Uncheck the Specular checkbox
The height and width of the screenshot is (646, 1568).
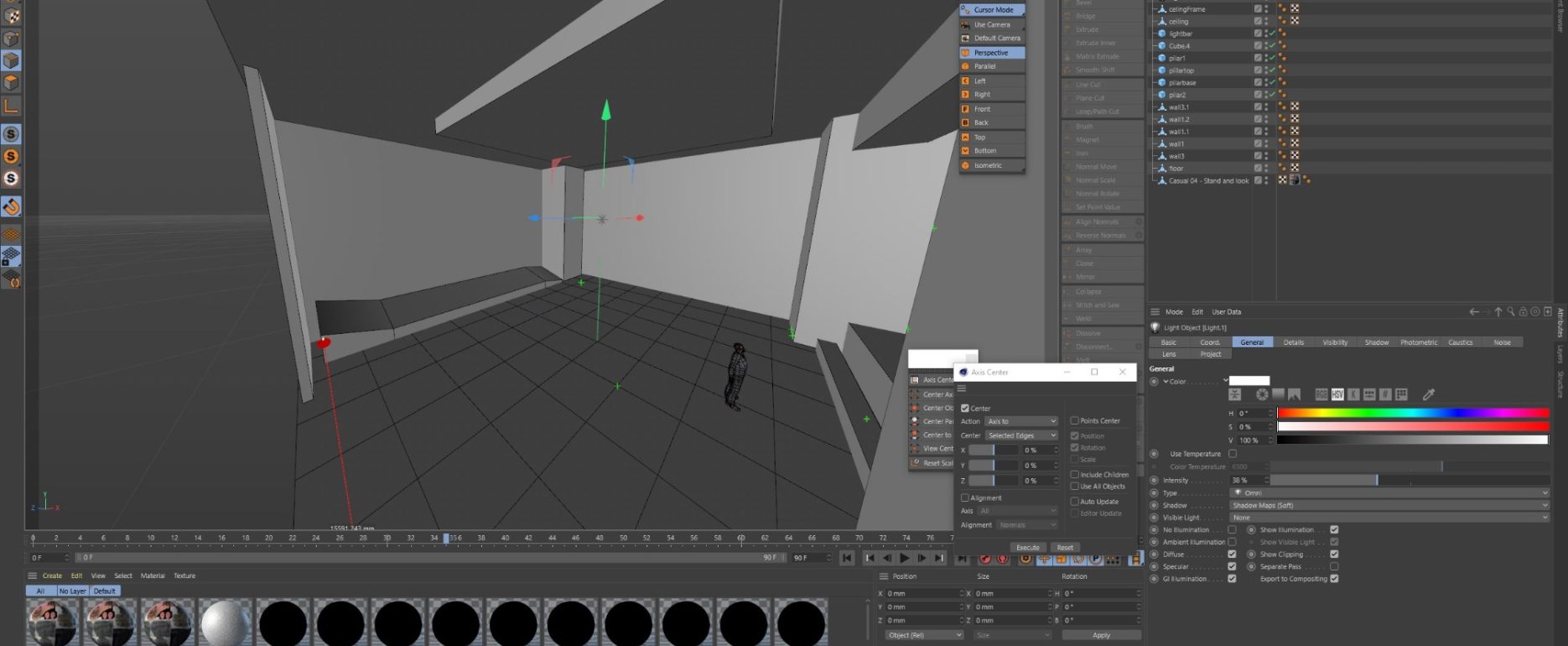click(x=1232, y=566)
